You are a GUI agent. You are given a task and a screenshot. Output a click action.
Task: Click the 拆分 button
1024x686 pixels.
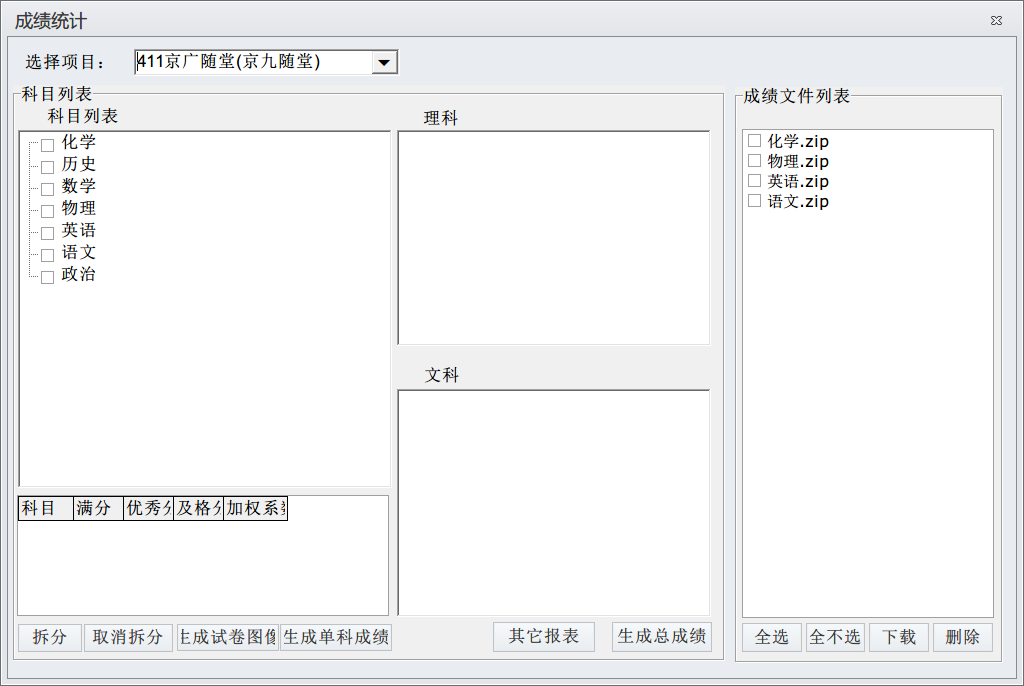click(x=50, y=637)
